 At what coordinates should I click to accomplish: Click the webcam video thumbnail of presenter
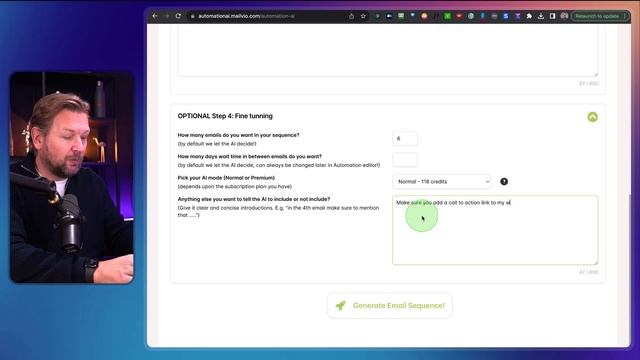72,178
